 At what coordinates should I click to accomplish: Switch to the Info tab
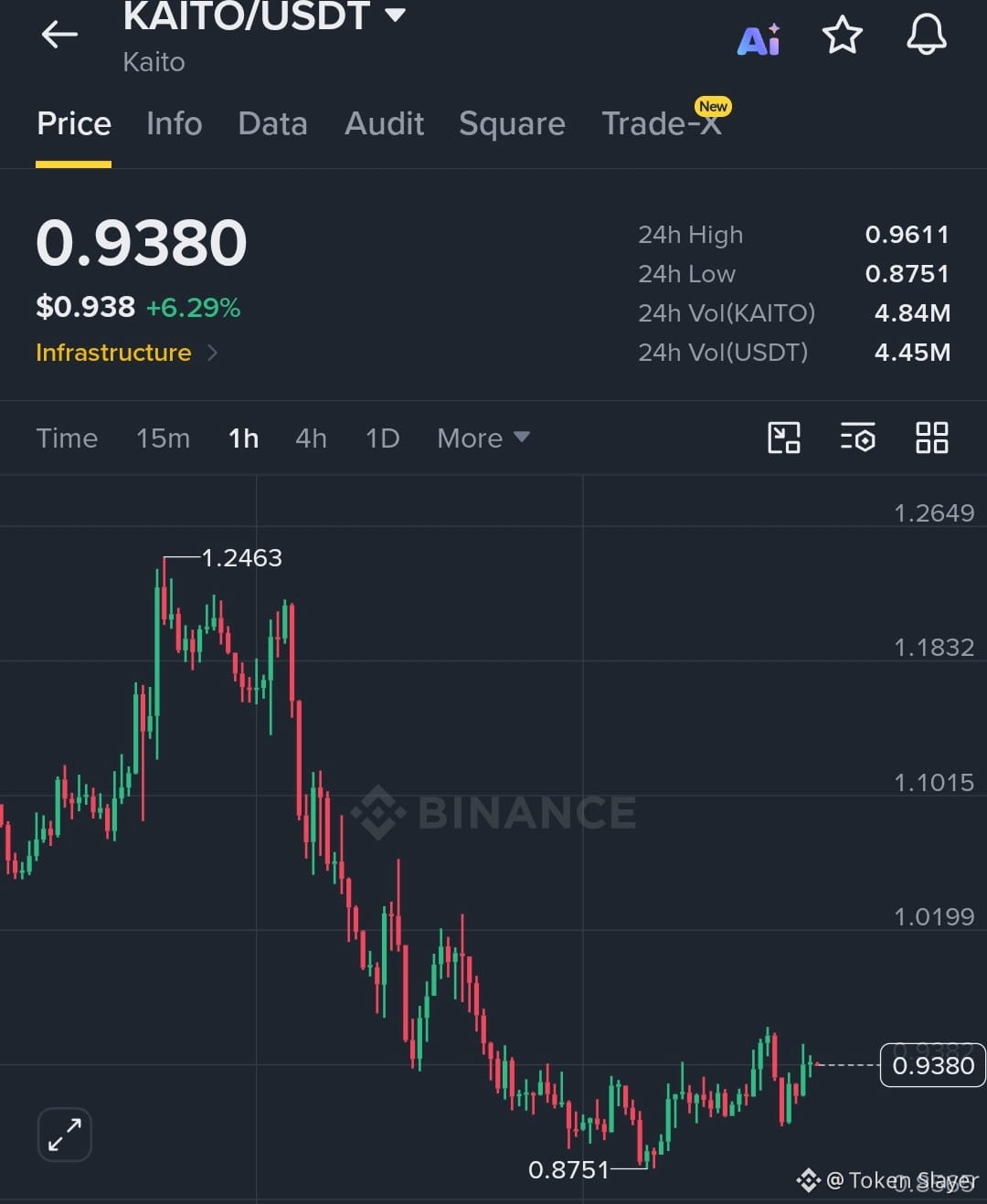pos(175,123)
